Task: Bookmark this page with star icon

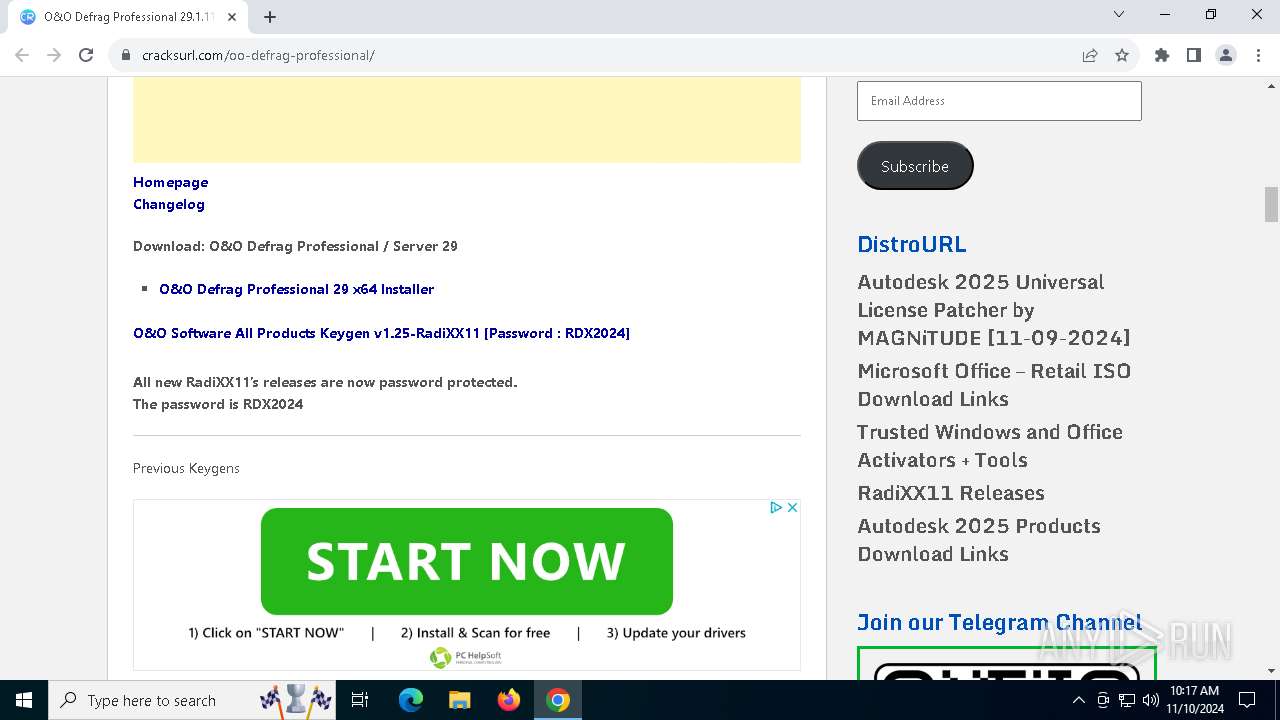Action: (1122, 55)
